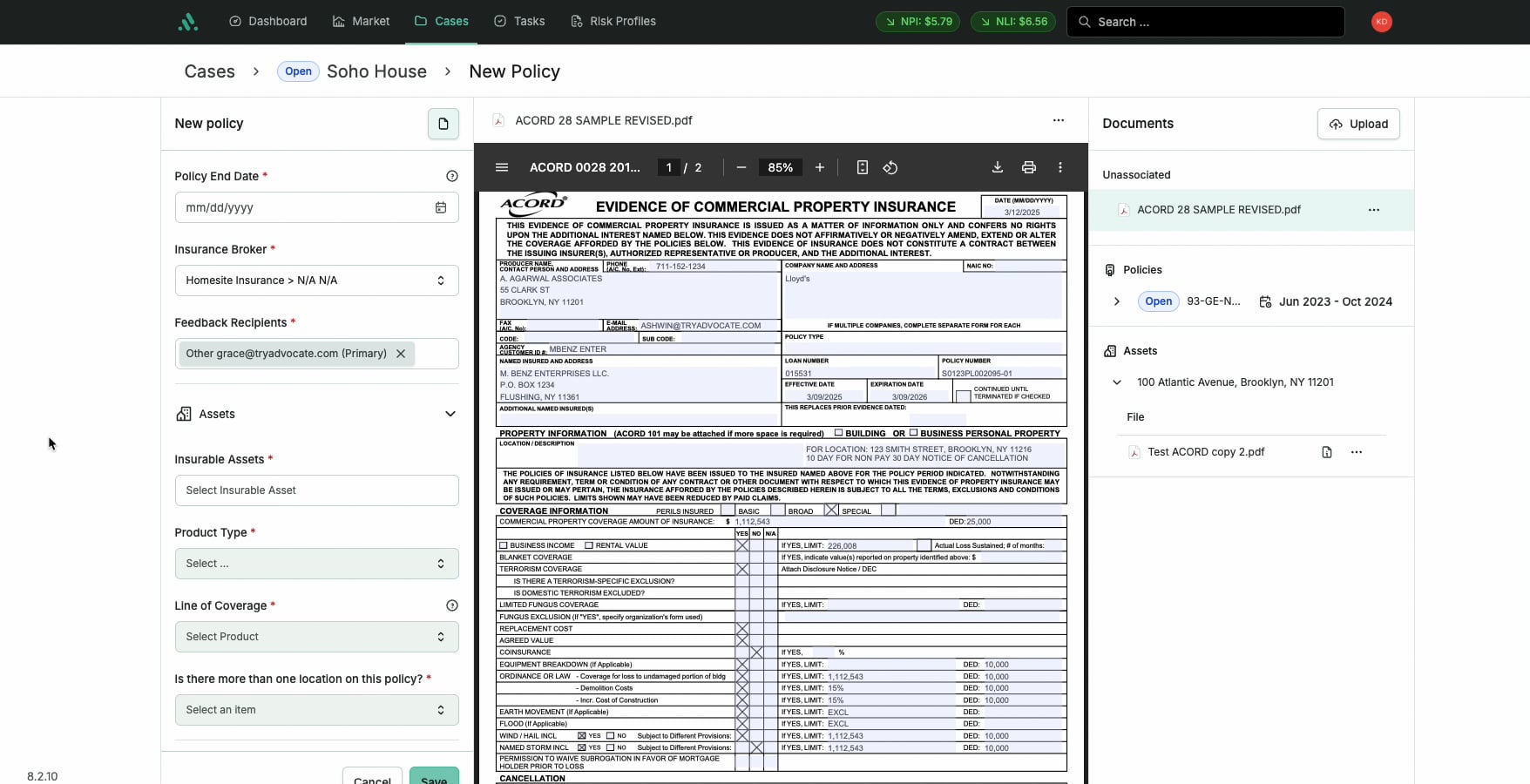Open the PDF viewer sidebar menu
This screenshot has width=1530, height=784.
click(x=502, y=167)
